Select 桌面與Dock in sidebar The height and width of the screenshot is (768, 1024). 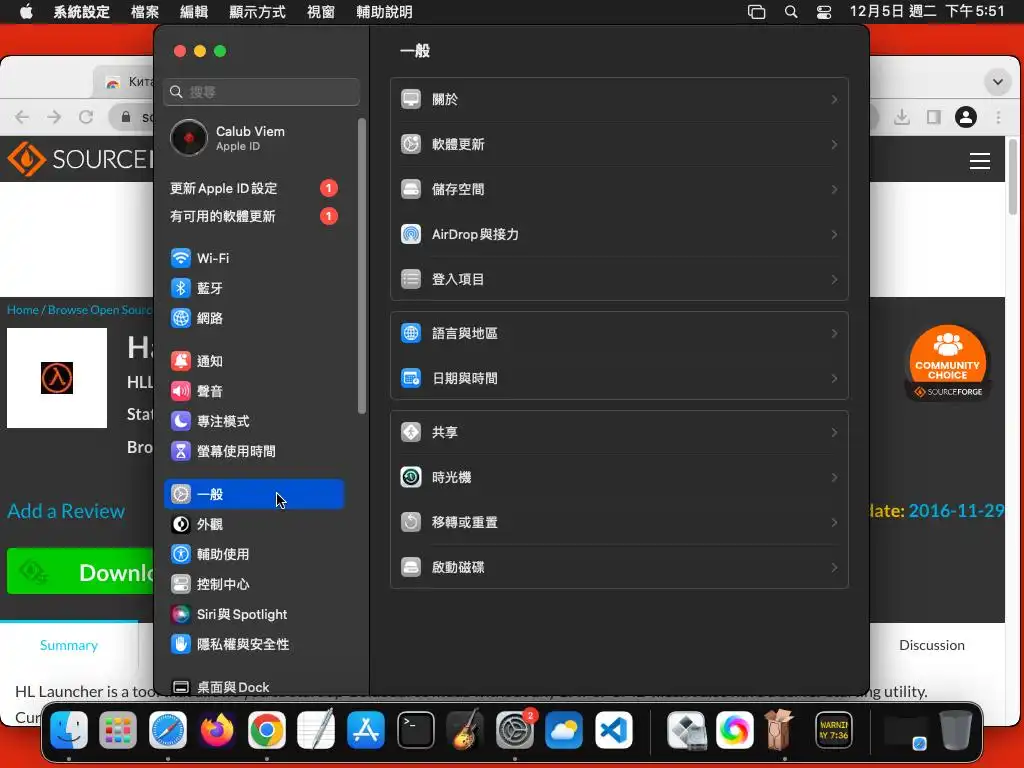coord(253,687)
